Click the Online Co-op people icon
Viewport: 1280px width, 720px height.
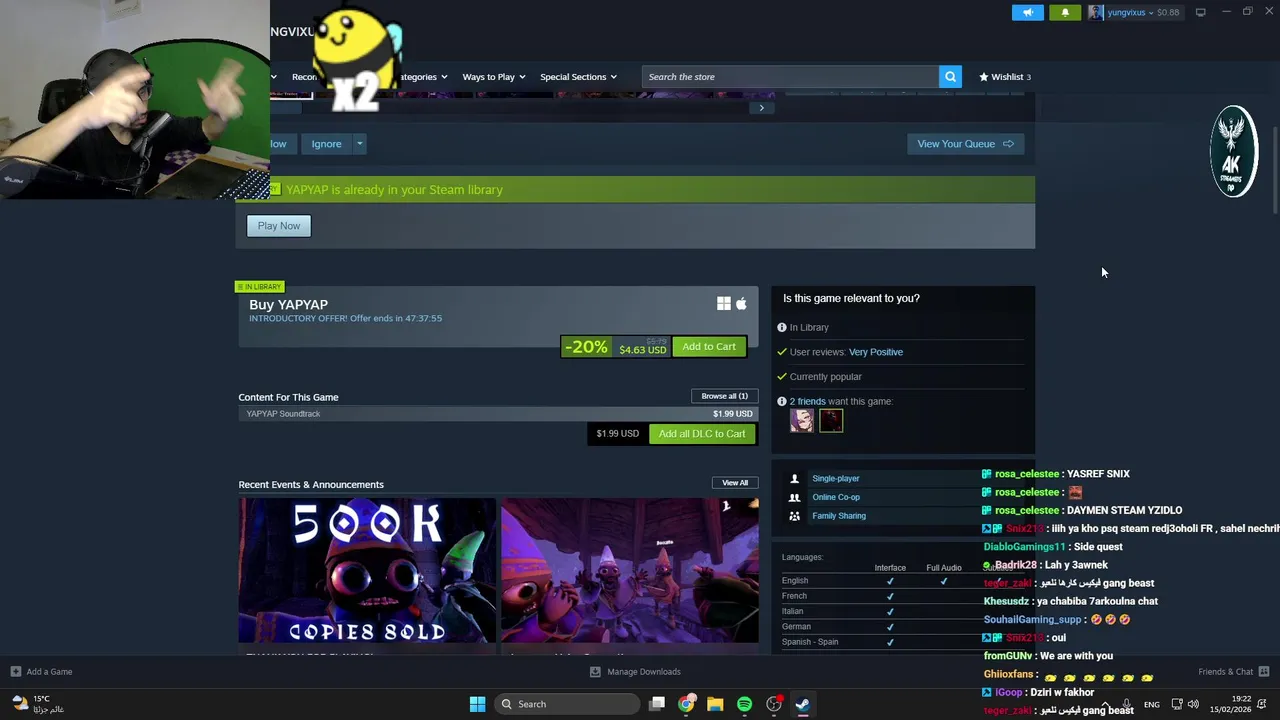click(794, 497)
